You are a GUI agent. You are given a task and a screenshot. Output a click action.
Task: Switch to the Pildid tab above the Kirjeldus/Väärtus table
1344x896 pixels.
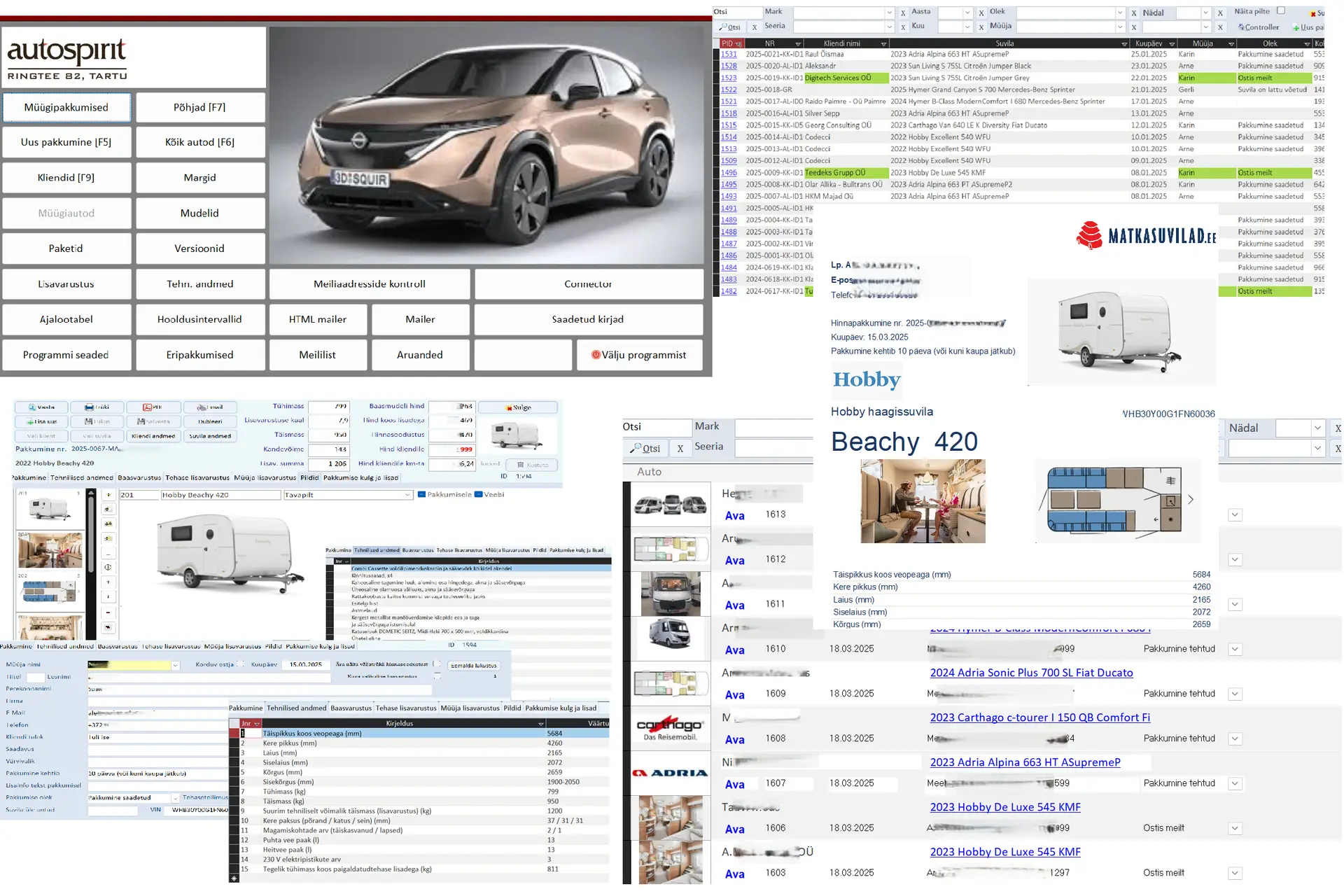[512, 708]
